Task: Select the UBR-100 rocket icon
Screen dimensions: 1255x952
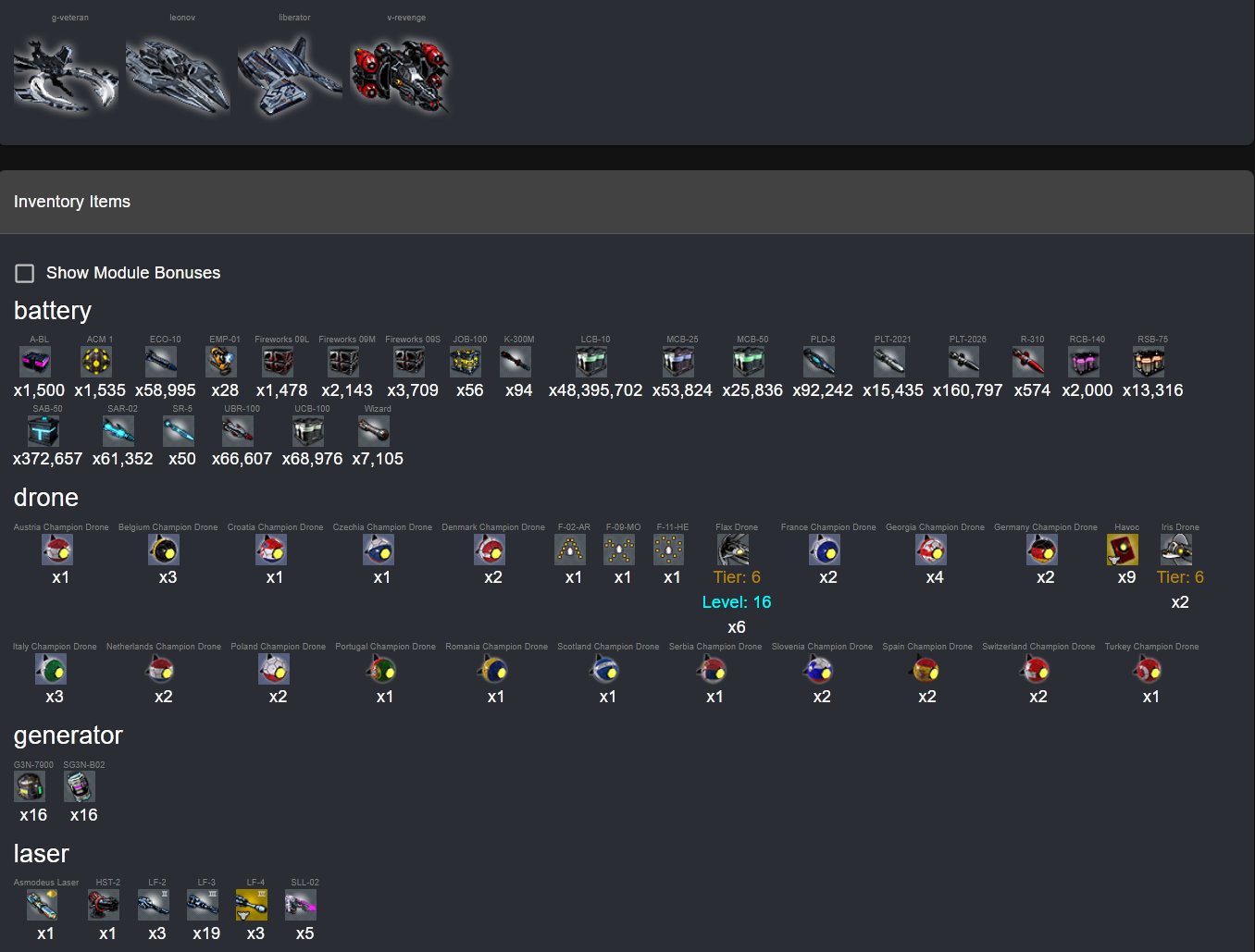Action: click(238, 431)
